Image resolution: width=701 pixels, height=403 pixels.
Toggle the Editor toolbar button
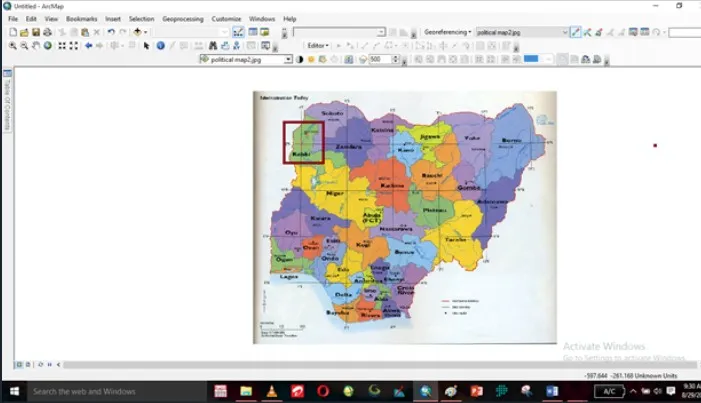tap(238, 32)
